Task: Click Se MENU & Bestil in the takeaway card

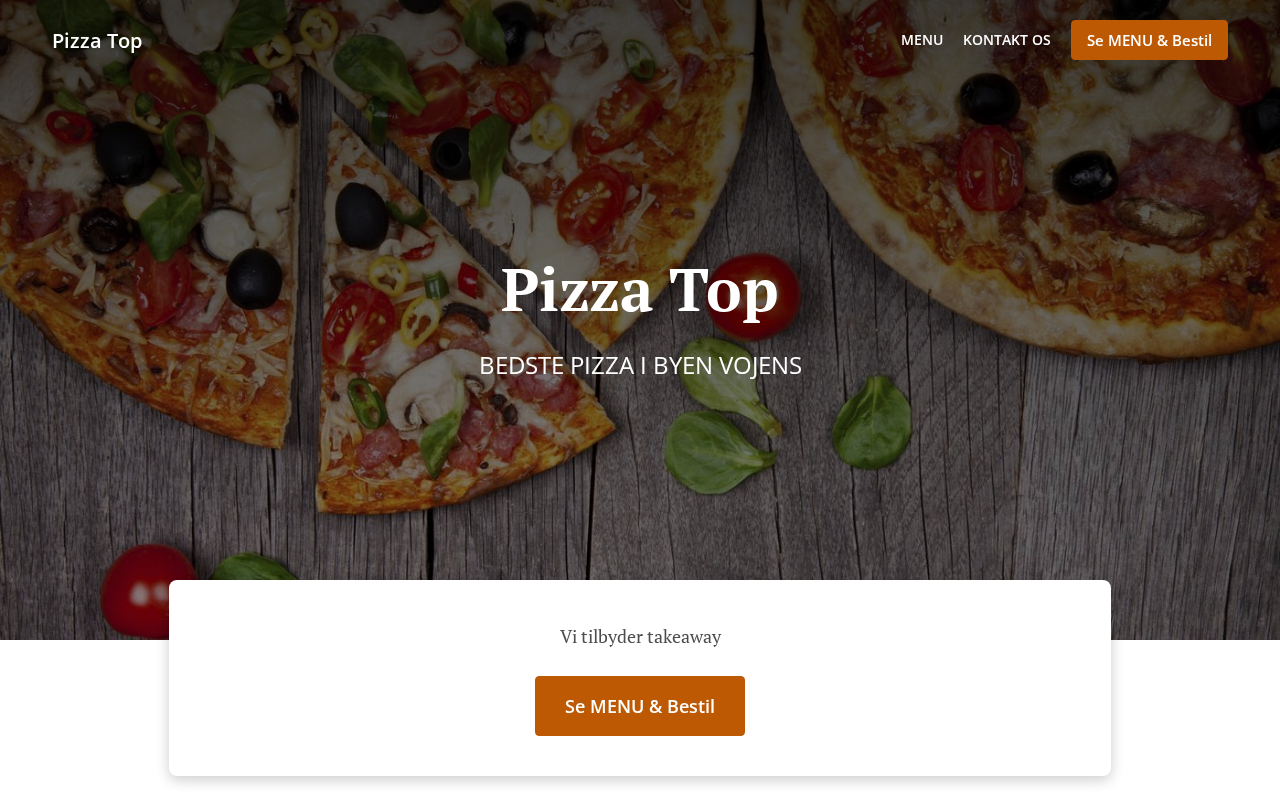Action: [x=640, y=706]
